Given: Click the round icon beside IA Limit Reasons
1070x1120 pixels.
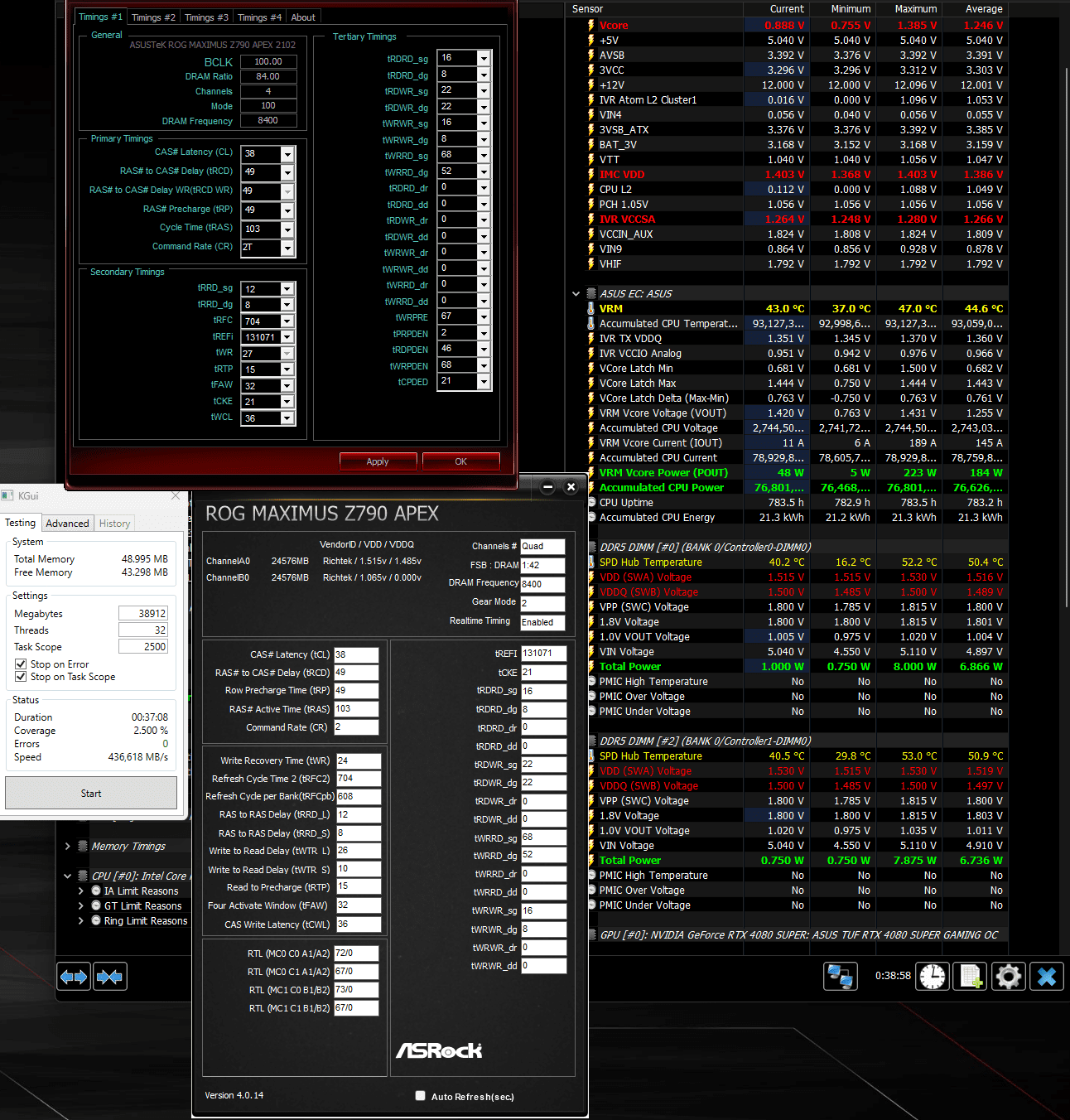Looking at the screenshot, I should [96, 891].
